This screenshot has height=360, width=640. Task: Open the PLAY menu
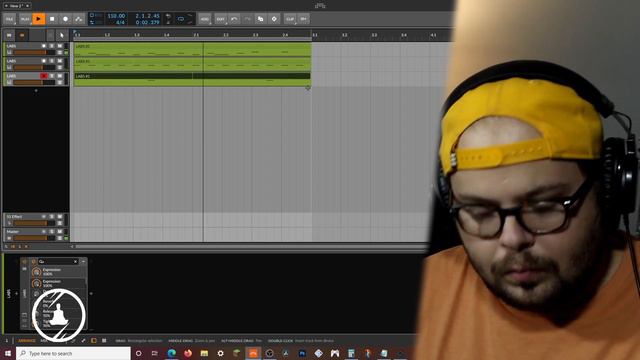(24, 19)
